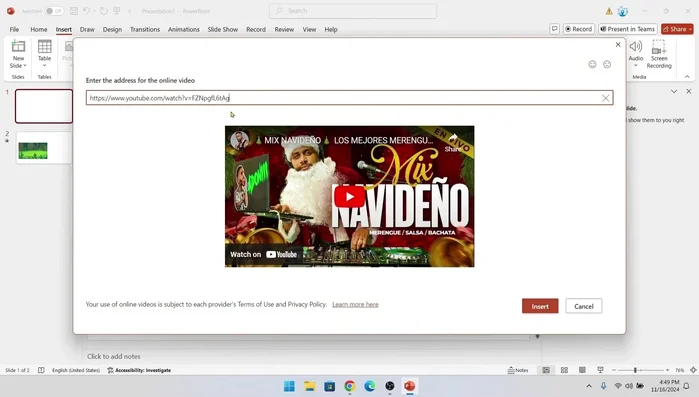Switch to the Animations tab
Screen dimensions: 699x397
(184, 29)
